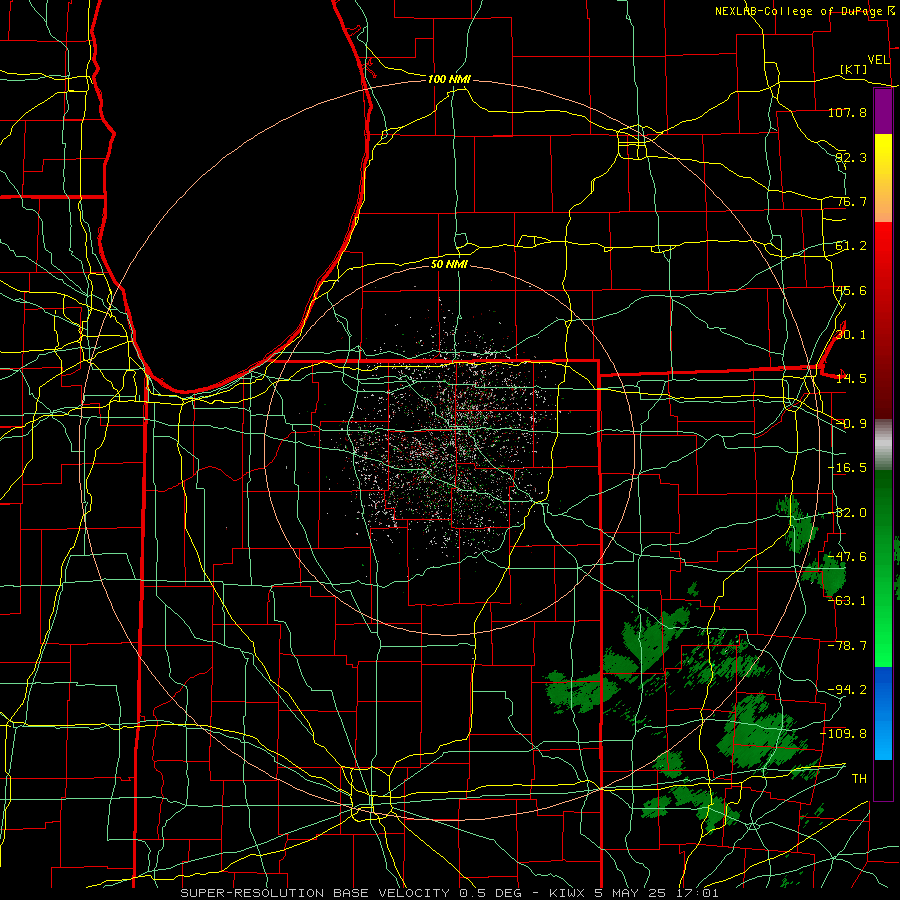Click the 107.8 value on velocity scale
Viewport: 900px width, 900px height.
point(847,112)
